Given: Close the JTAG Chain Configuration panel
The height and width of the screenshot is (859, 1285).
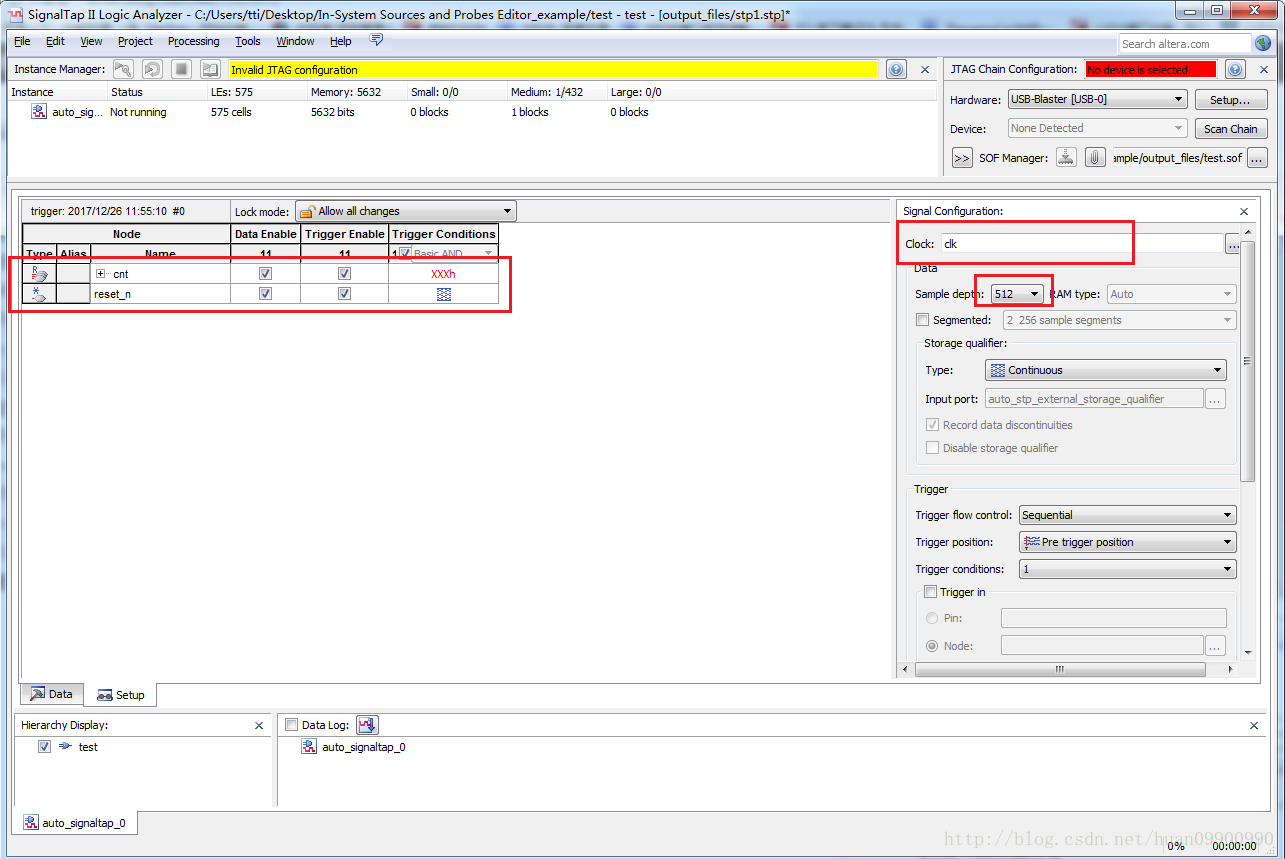Looking at the screenshot, I should (1264, 70).
